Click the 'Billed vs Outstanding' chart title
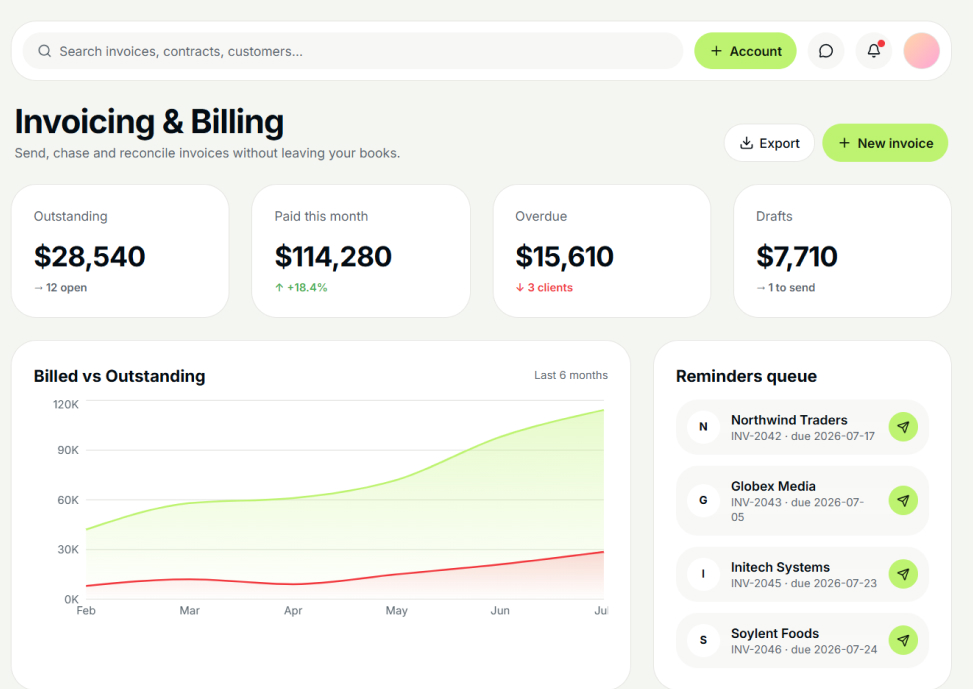 (x=119, y=376)
